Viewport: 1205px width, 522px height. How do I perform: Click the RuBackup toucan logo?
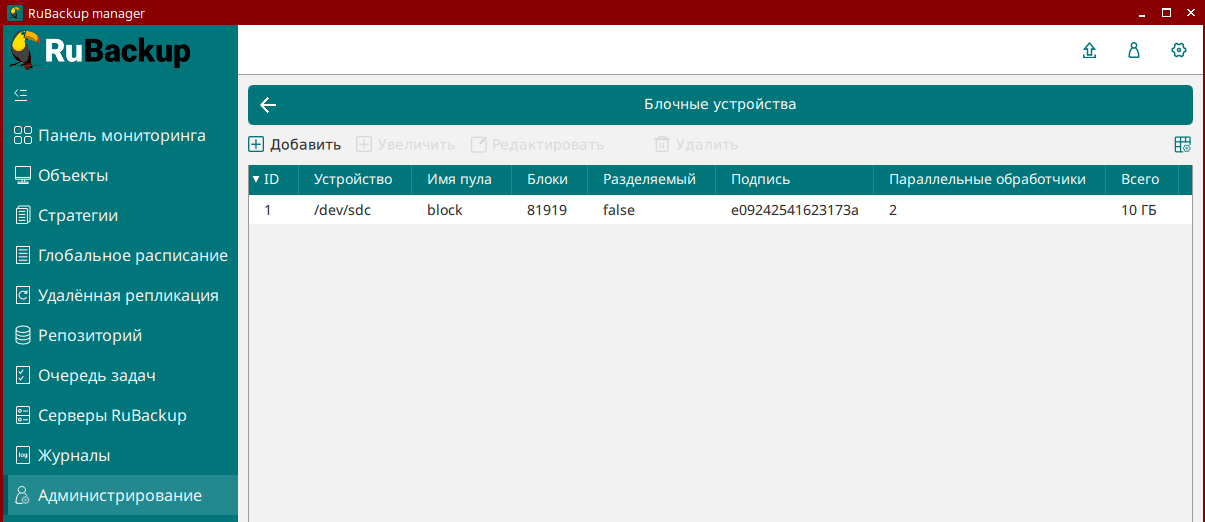tap(26, 51)
